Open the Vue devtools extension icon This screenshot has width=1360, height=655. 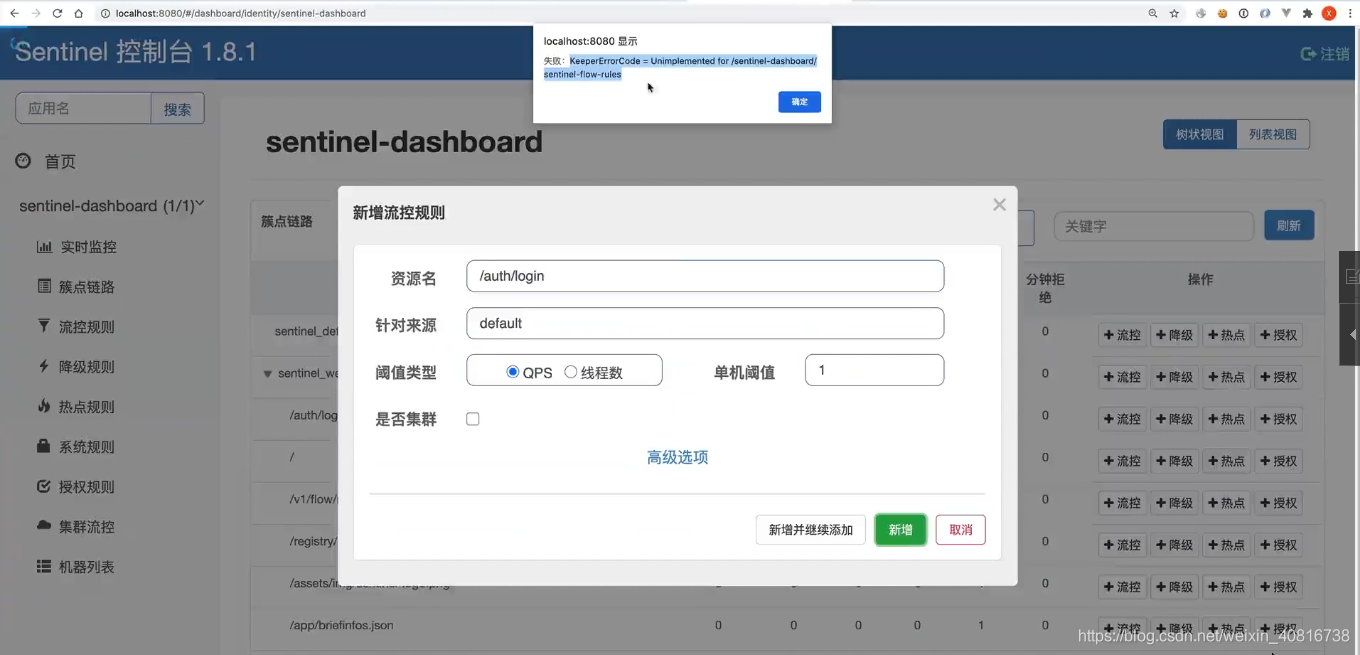tap(1287, 13)
